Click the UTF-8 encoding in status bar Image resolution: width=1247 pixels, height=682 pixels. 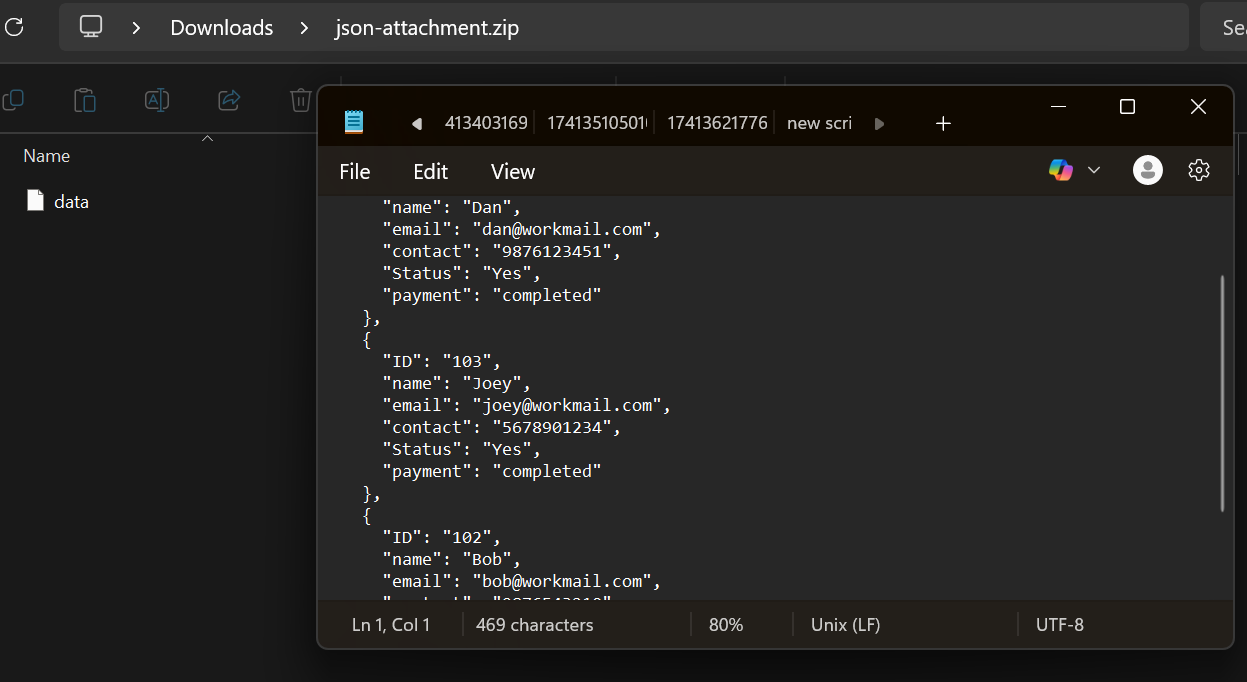1059,625
